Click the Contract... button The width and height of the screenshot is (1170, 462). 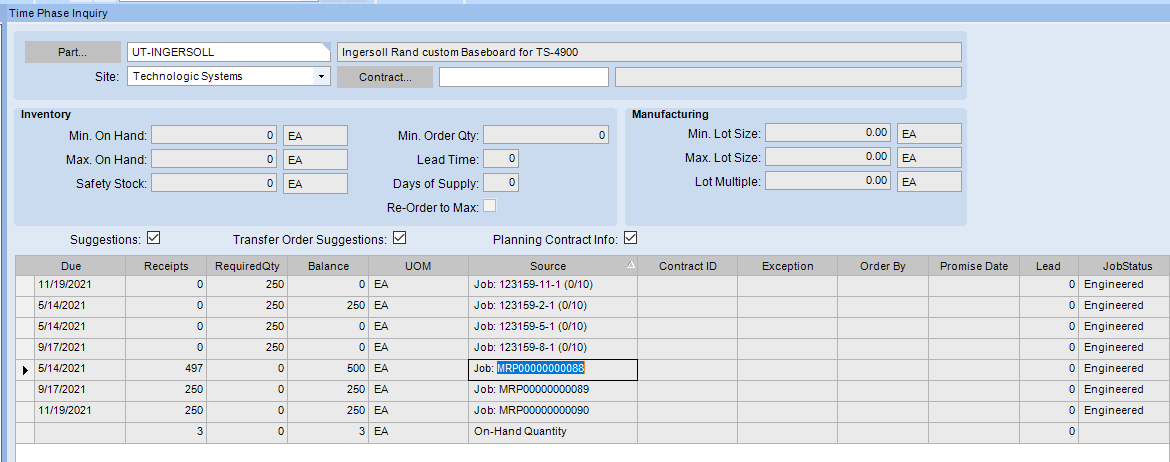point(385,77)
